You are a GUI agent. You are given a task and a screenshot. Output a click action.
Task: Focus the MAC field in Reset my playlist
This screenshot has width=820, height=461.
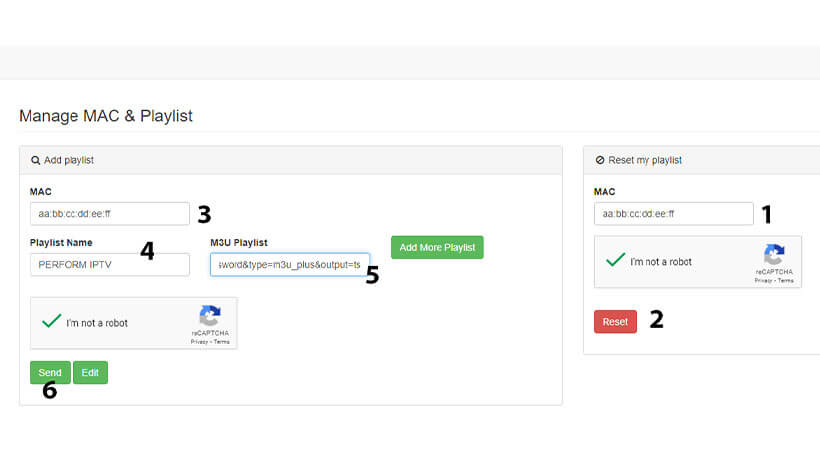tap(674, 214)
